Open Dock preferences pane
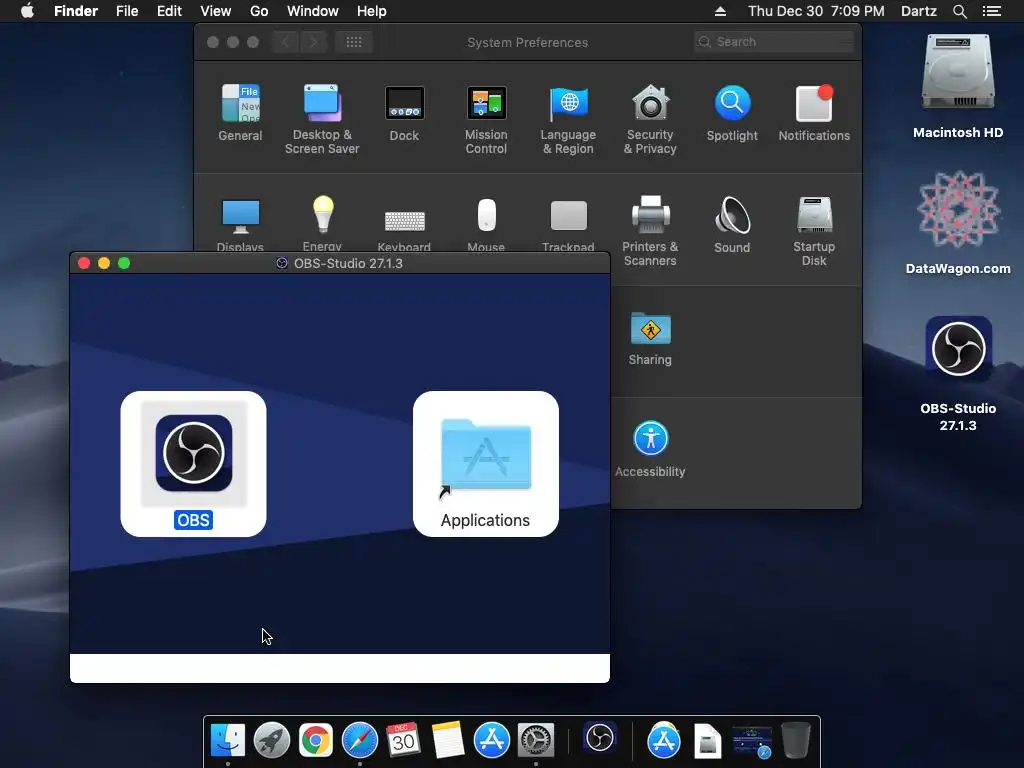 click(x=404, y=113)
